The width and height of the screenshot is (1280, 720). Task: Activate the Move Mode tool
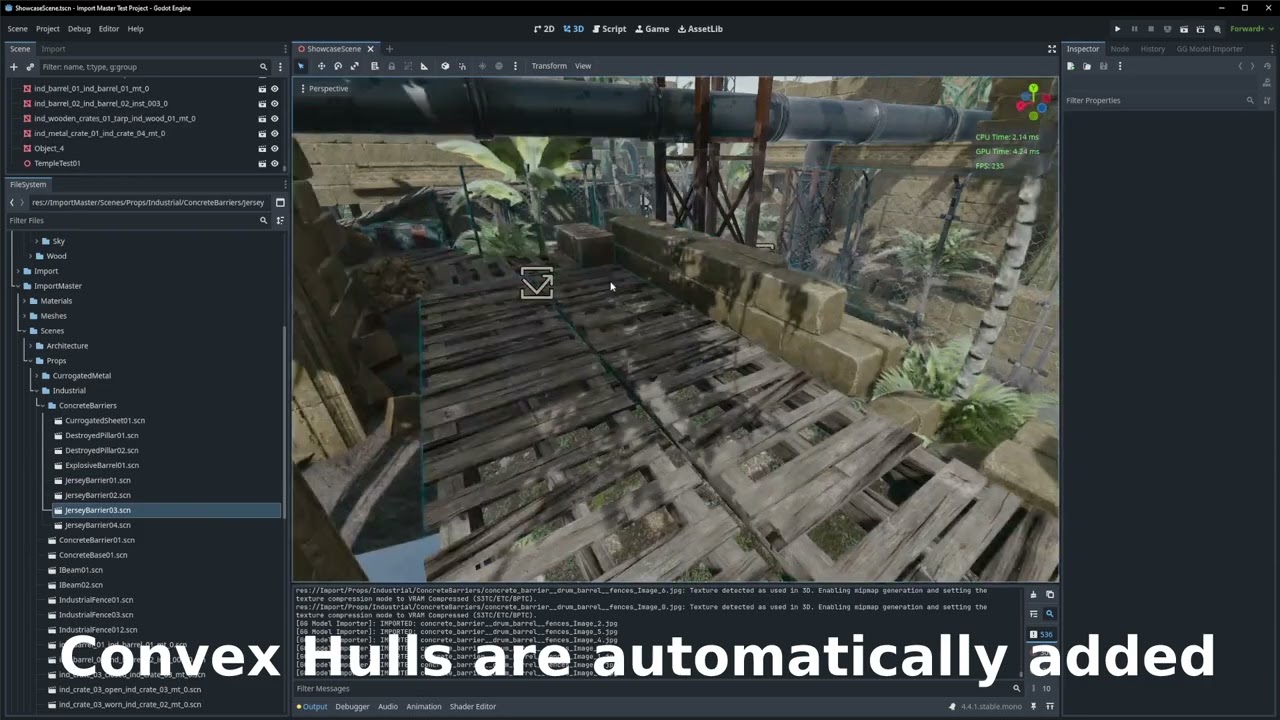(x=321, y=66)
